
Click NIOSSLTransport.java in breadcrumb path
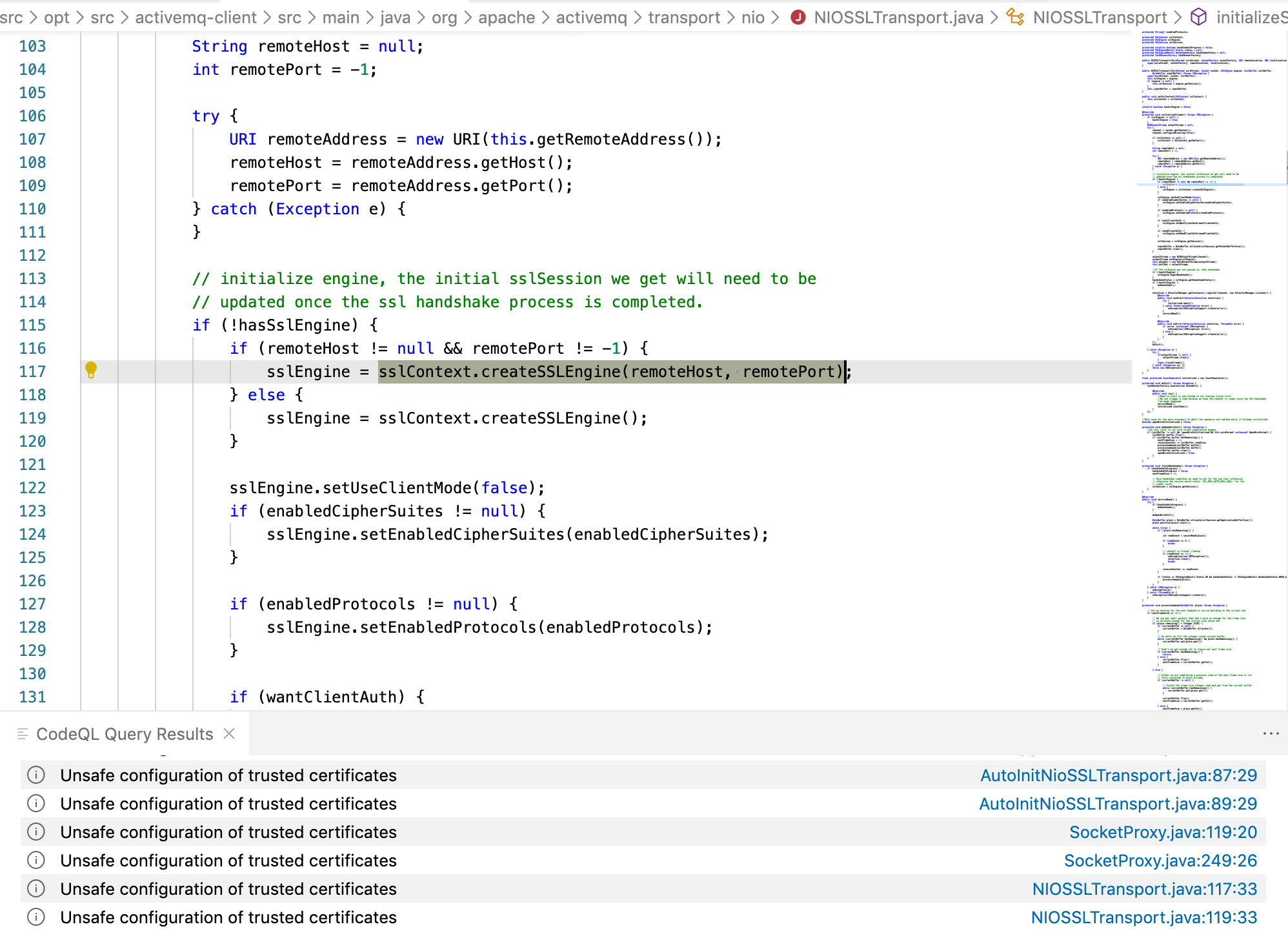(898, 17)
